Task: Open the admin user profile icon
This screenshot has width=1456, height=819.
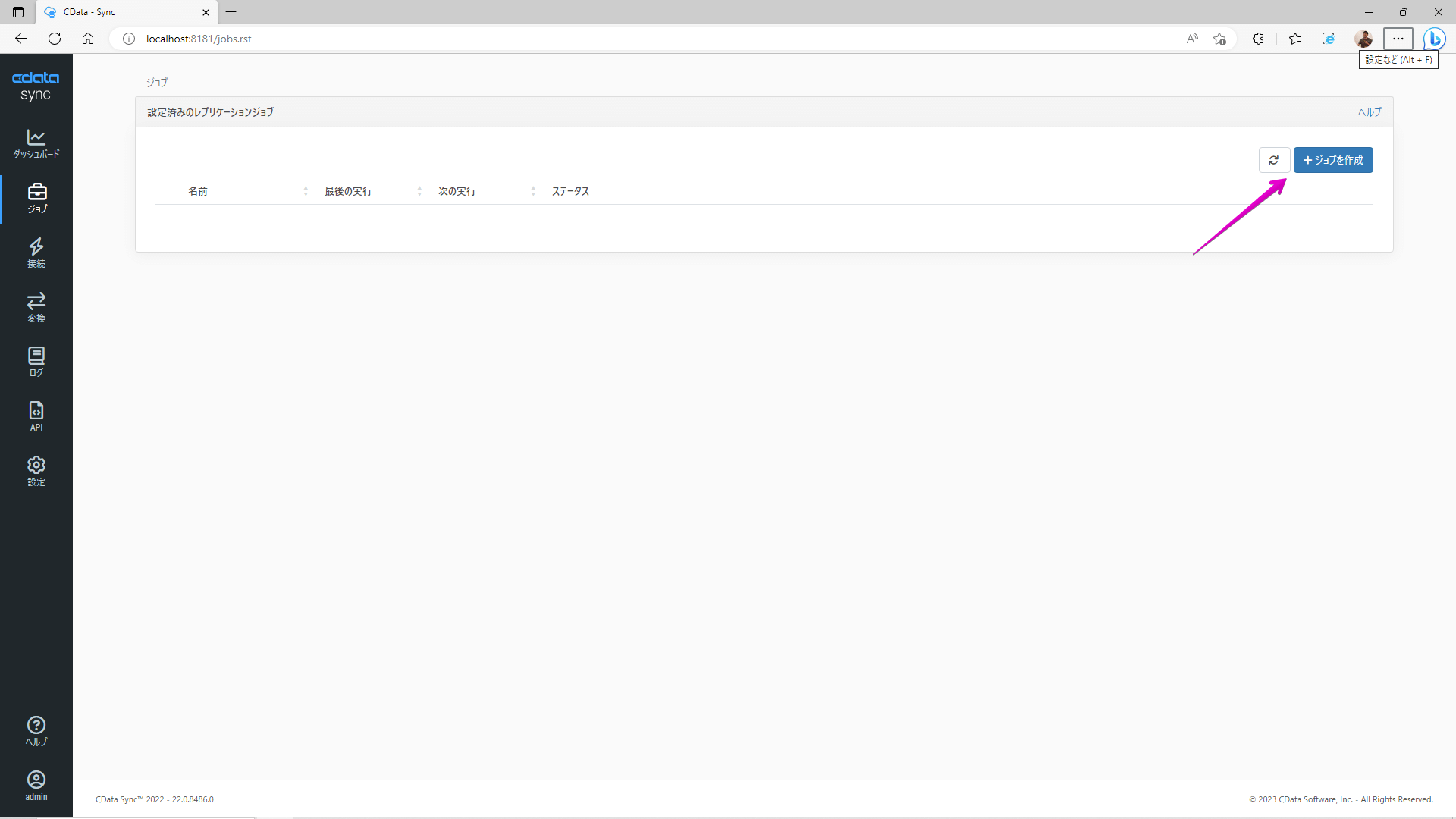Action: click(36, 786)
